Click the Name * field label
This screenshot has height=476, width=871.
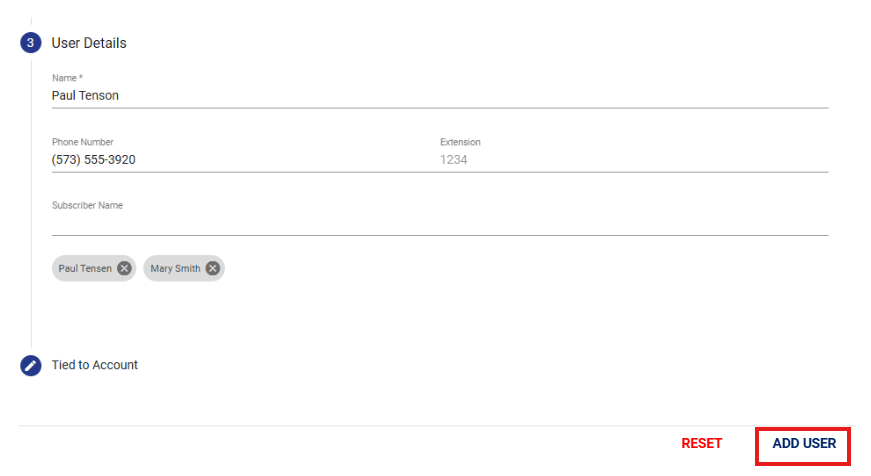click(x=67, y=78)
